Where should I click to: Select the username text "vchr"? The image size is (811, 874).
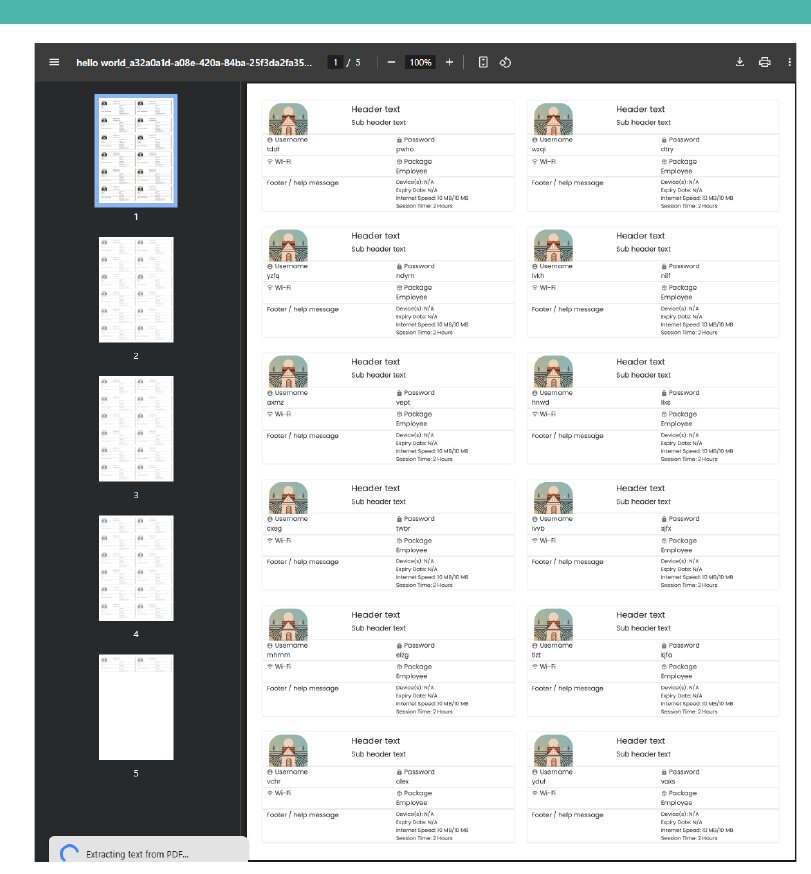coord(273,781)
